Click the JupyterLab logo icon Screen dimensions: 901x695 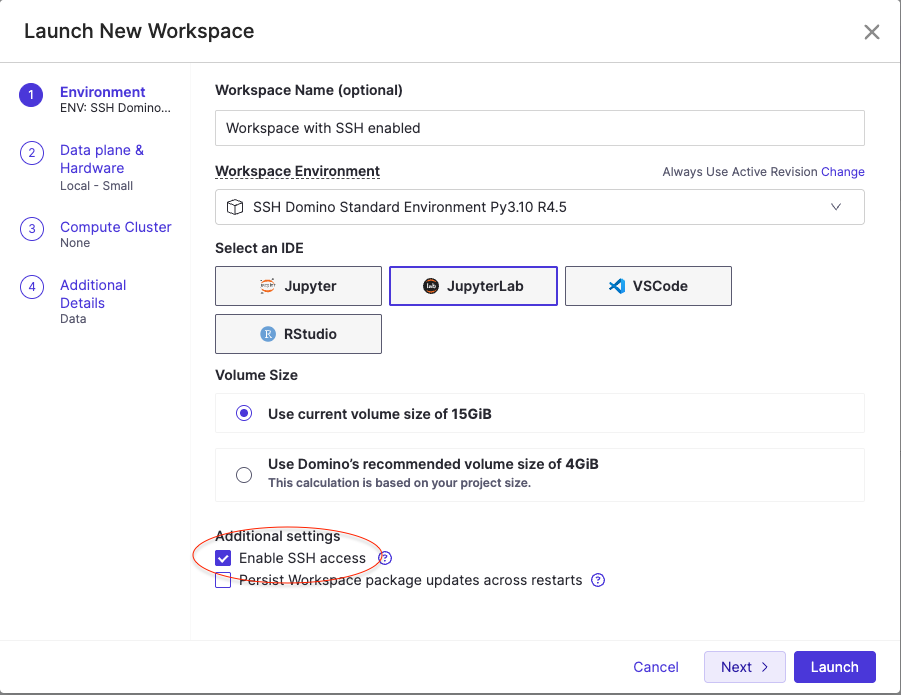(x=431, y=285)
